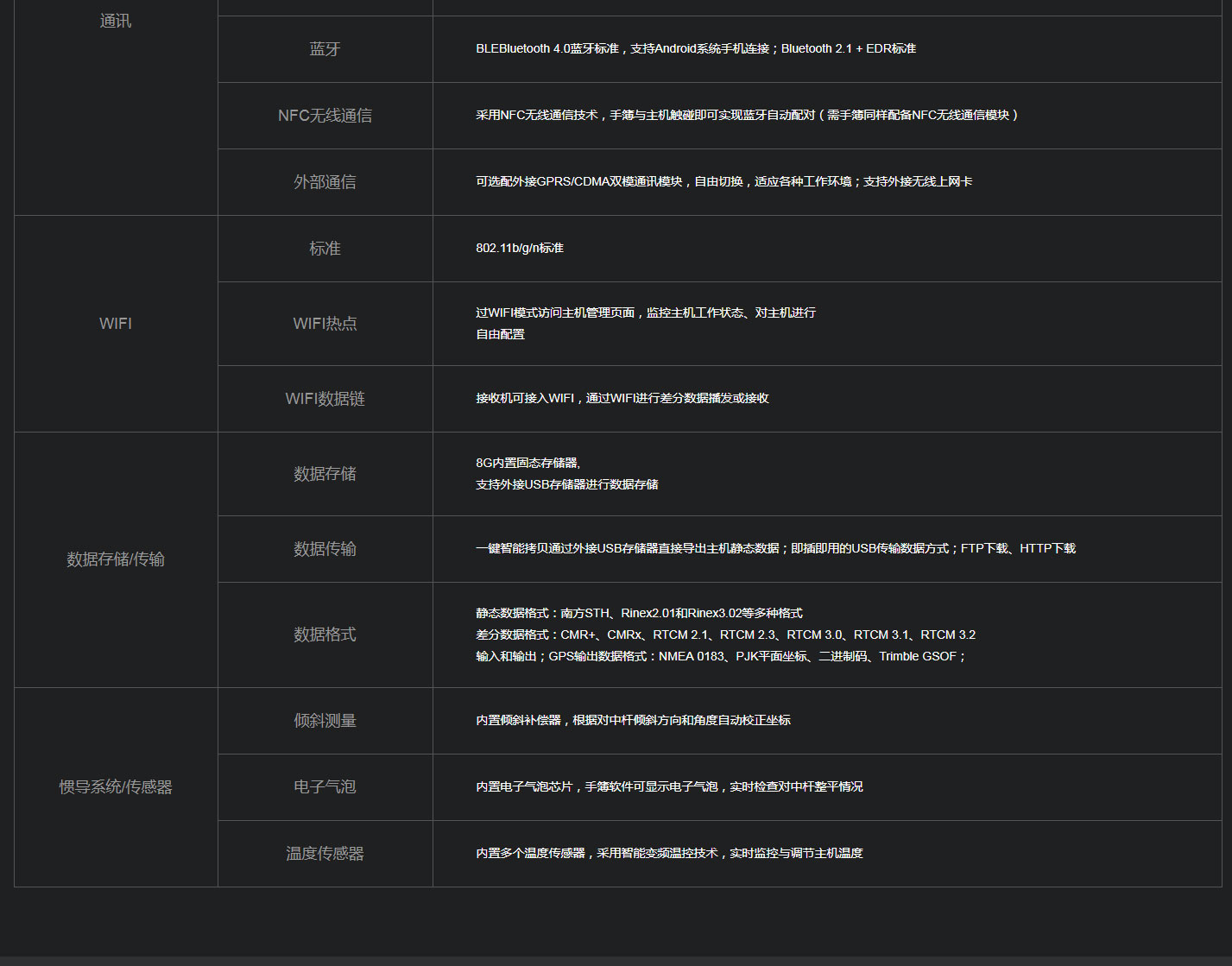Click the WIFI category cell

[116, 324]
